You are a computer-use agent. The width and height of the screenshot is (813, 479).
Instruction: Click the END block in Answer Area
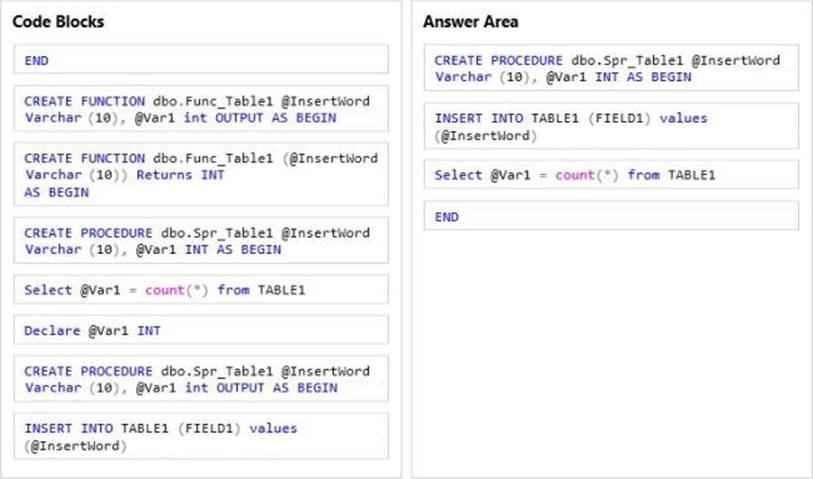pyautogui.click(x=611, y=216)
